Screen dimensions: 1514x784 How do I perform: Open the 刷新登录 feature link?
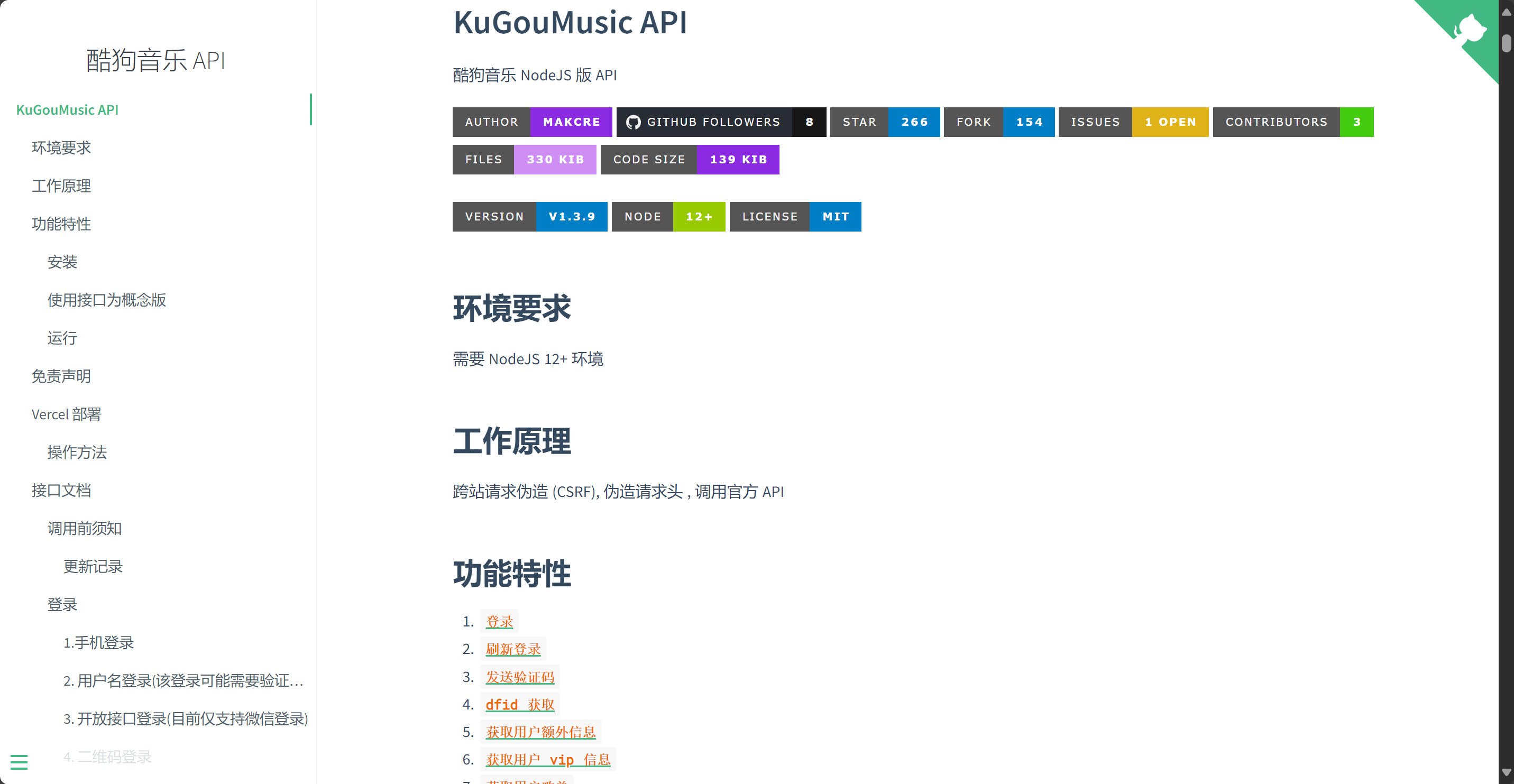click(512, 649)
